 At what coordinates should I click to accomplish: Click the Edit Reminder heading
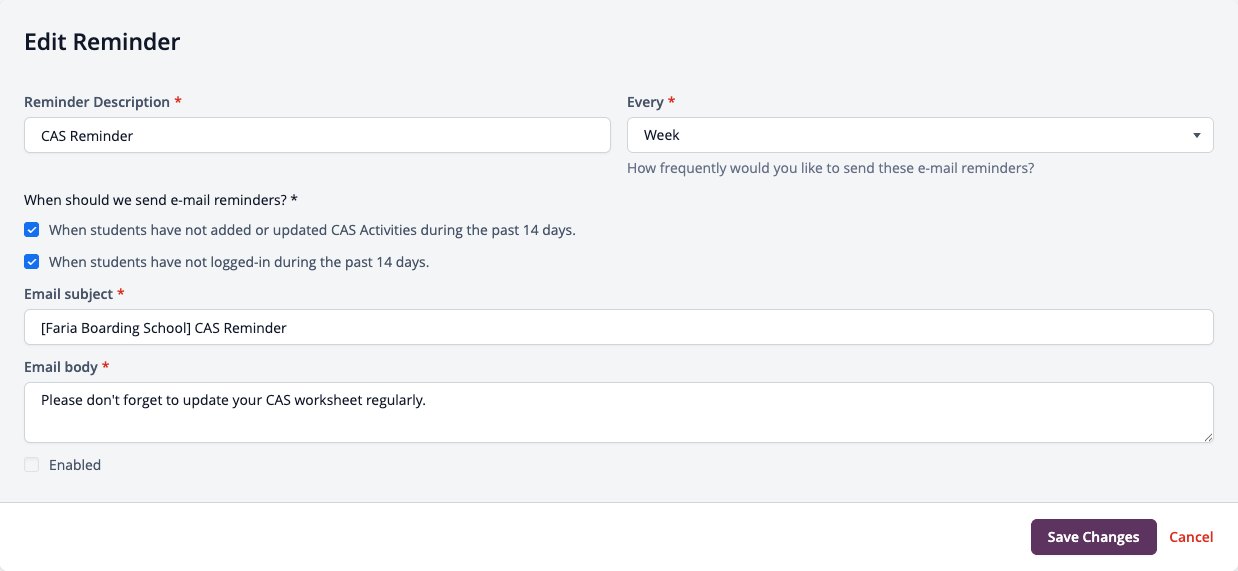point(102,42)
